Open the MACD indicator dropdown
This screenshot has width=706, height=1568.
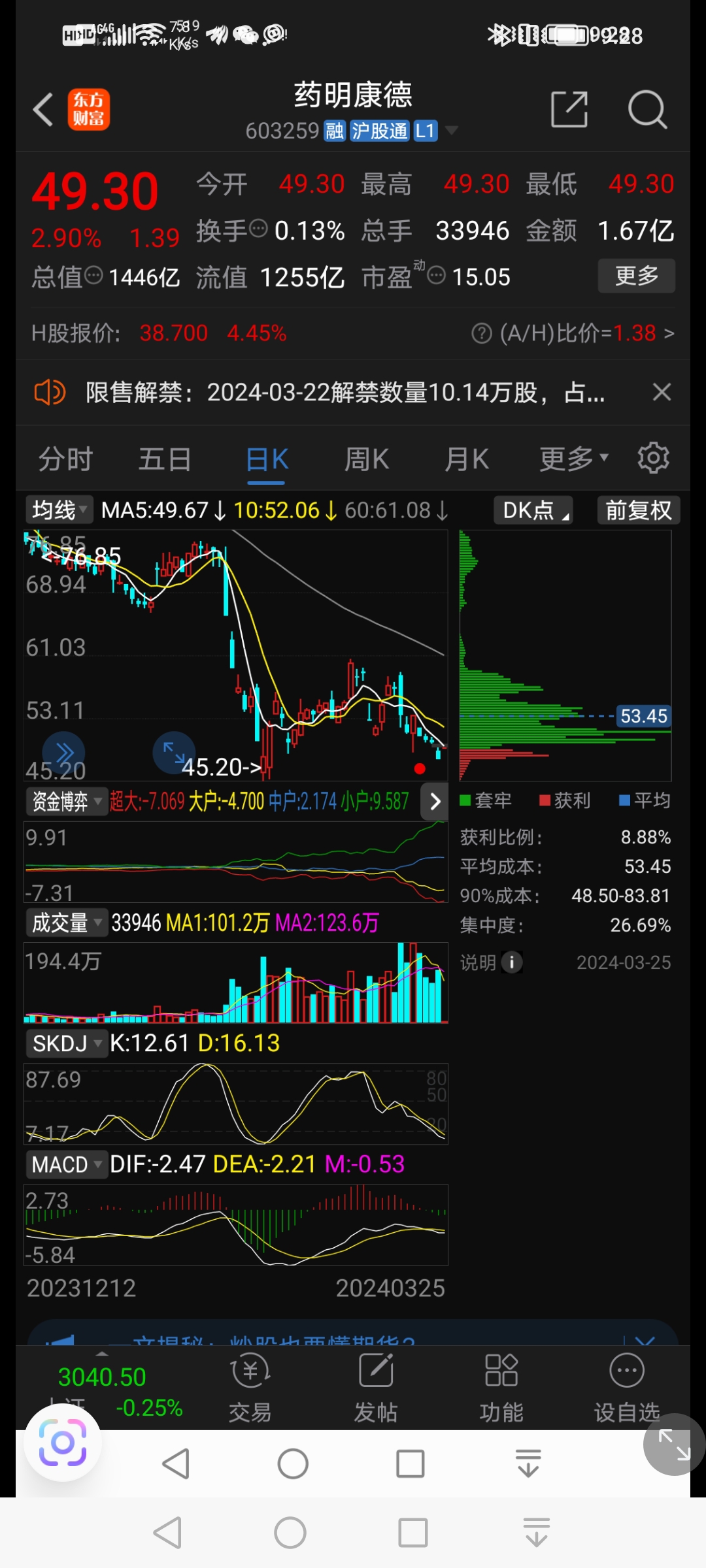(x=67, y=1164)
